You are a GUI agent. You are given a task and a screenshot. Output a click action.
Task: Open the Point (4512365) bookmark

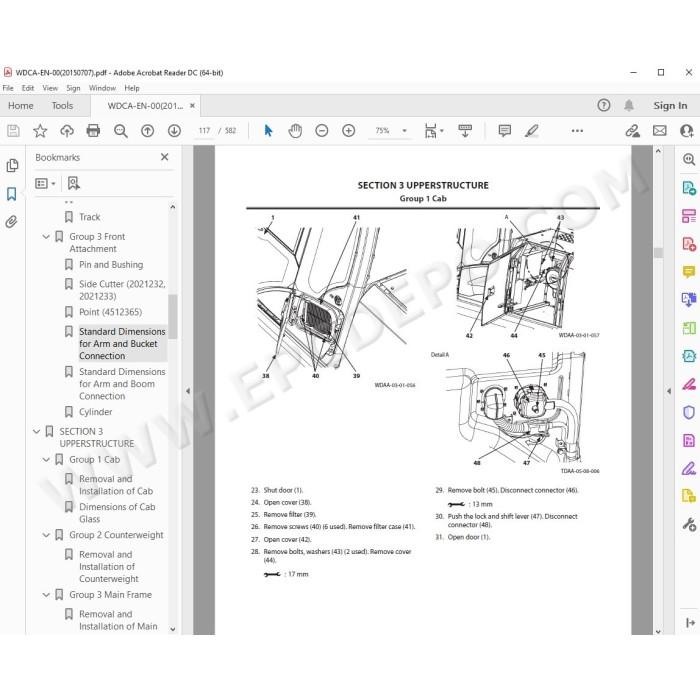(110, 312)
